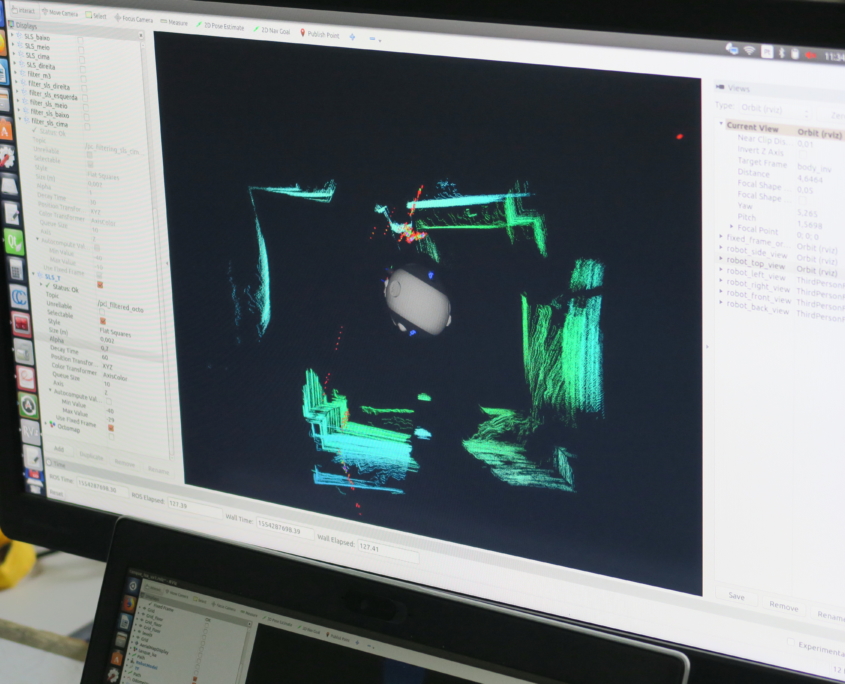This screenshot has height=684, width=845.
Task: Click the Add display button
Action: pyautogui.click(x=60, y=448)
